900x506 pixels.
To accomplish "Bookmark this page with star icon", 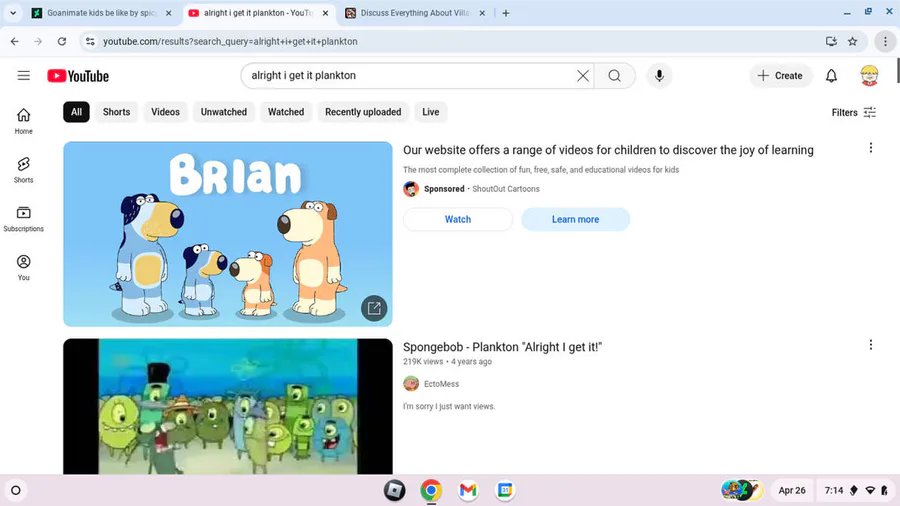I will (852, 41).
